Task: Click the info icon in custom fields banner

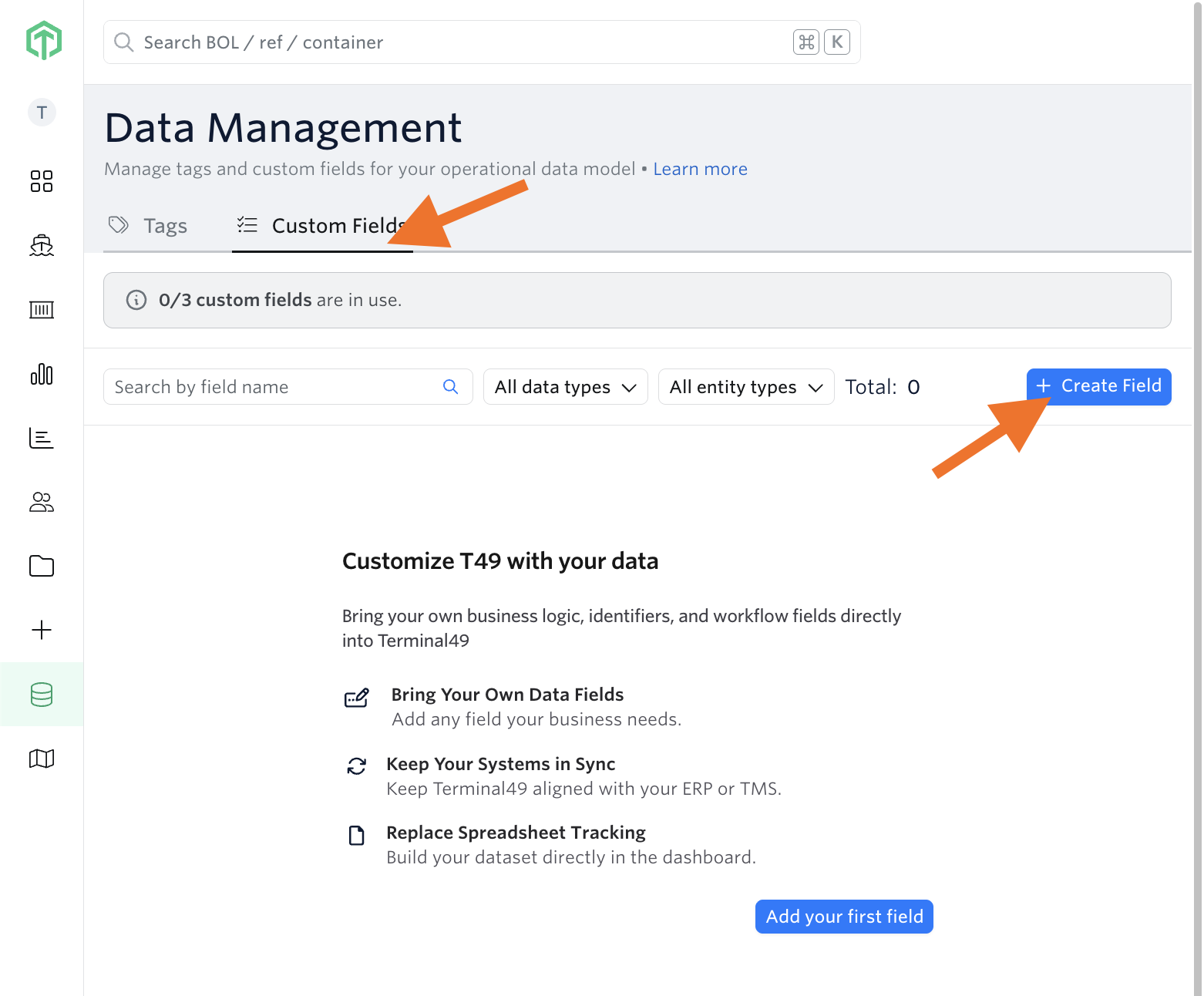Action: coord(136,300)
